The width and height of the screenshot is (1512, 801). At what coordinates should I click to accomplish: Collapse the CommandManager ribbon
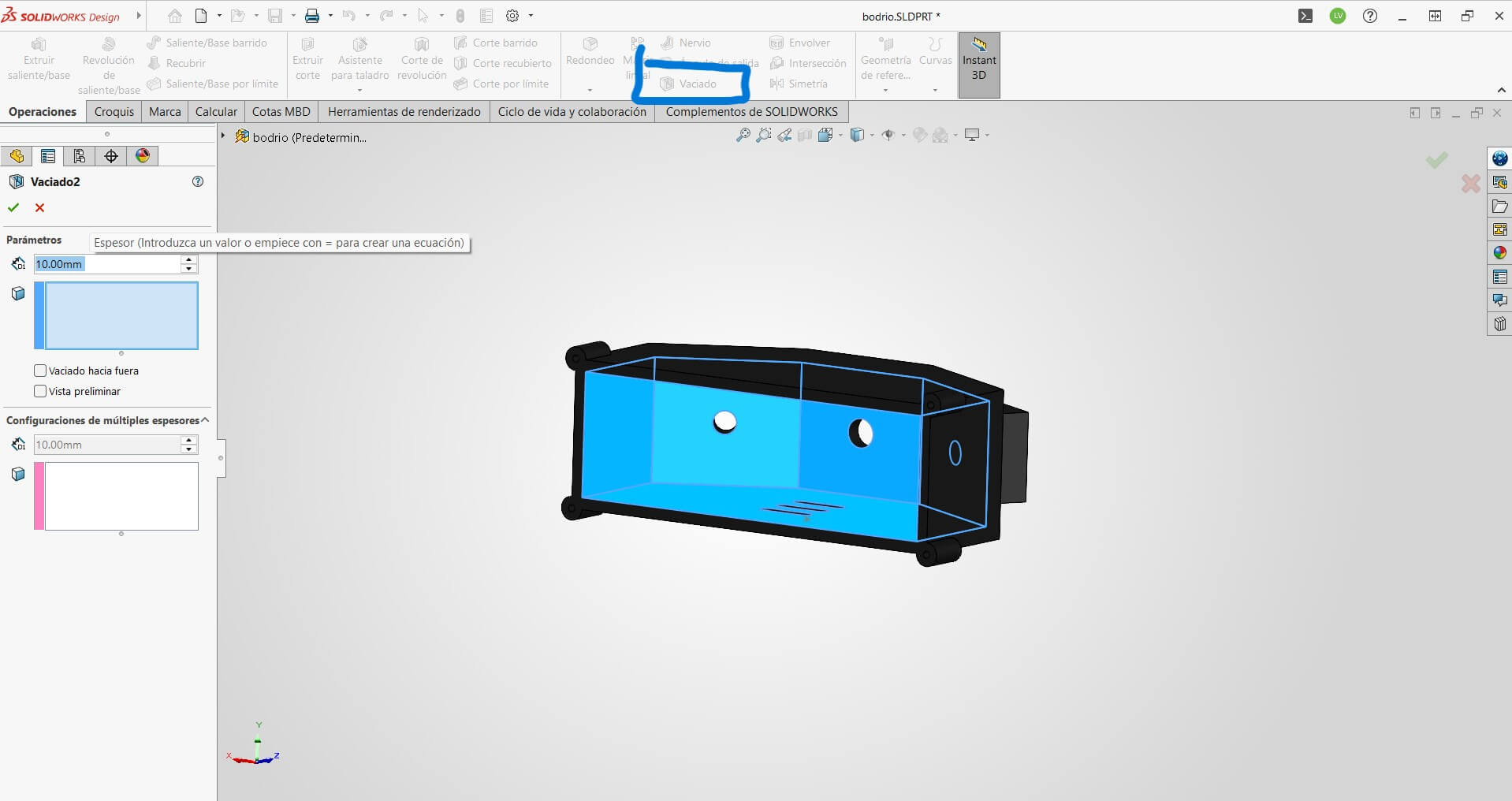[x=1501, y=90]
